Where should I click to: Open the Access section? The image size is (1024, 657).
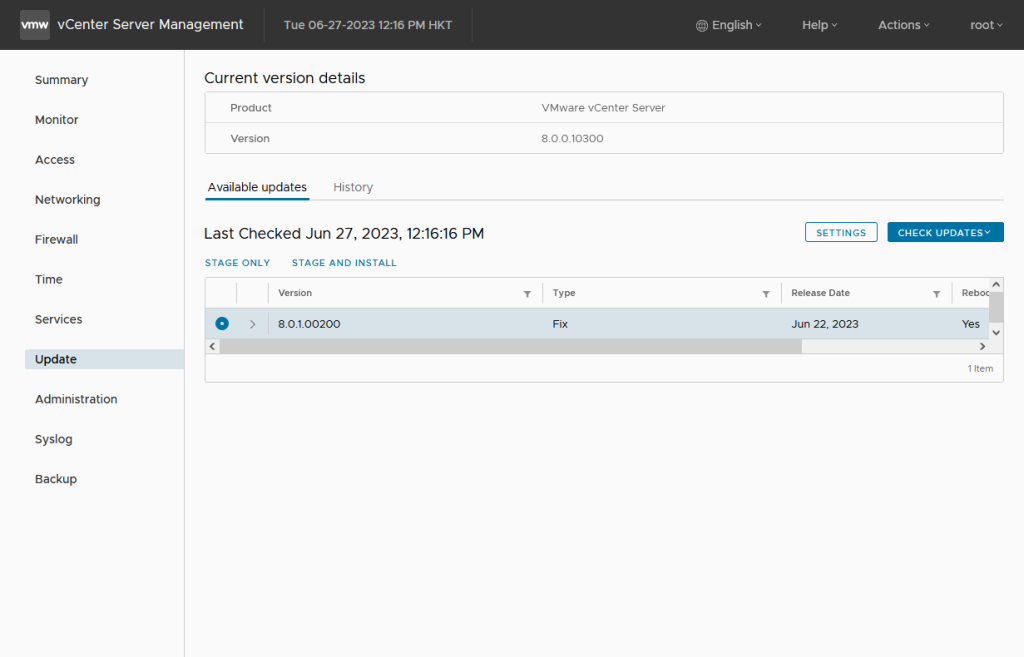(x=55, y=159)
